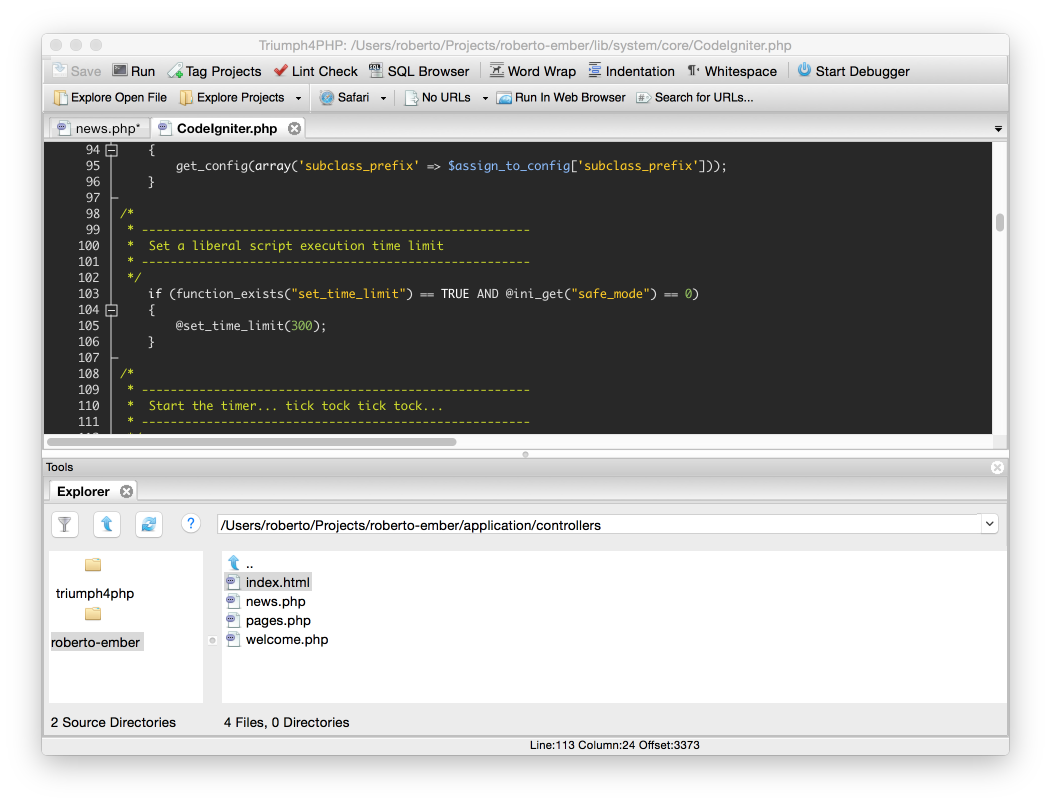Click the get_config code line 95
This screenshot has width=1051, height=805.
(451, 166)
